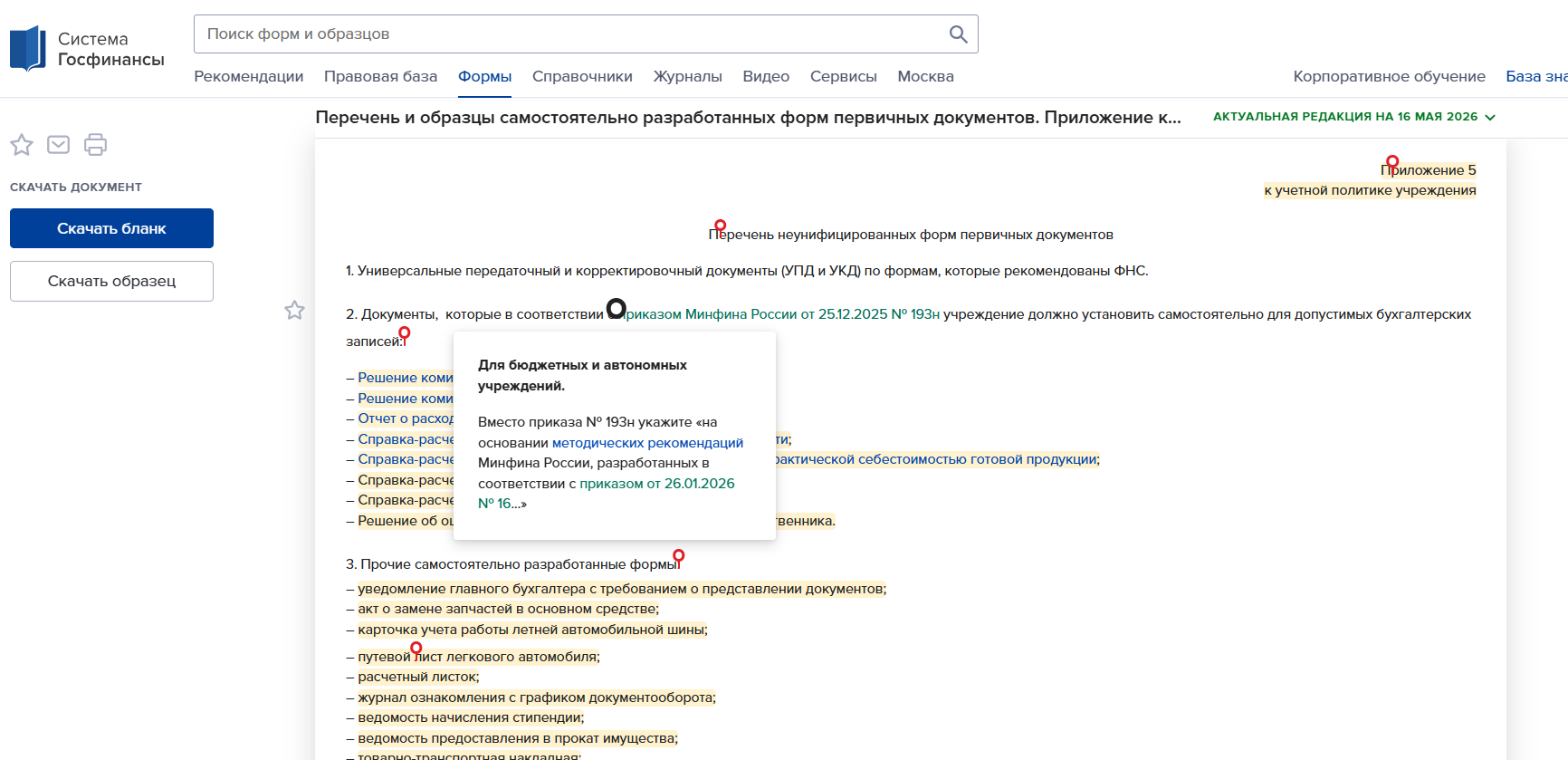The image size is (1568, 760).
Task: Open the Журналы section
Action: point(687,77)
